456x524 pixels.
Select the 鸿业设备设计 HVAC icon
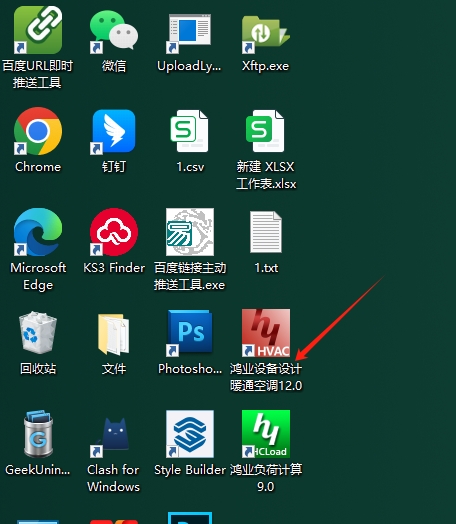click(266, 333)
